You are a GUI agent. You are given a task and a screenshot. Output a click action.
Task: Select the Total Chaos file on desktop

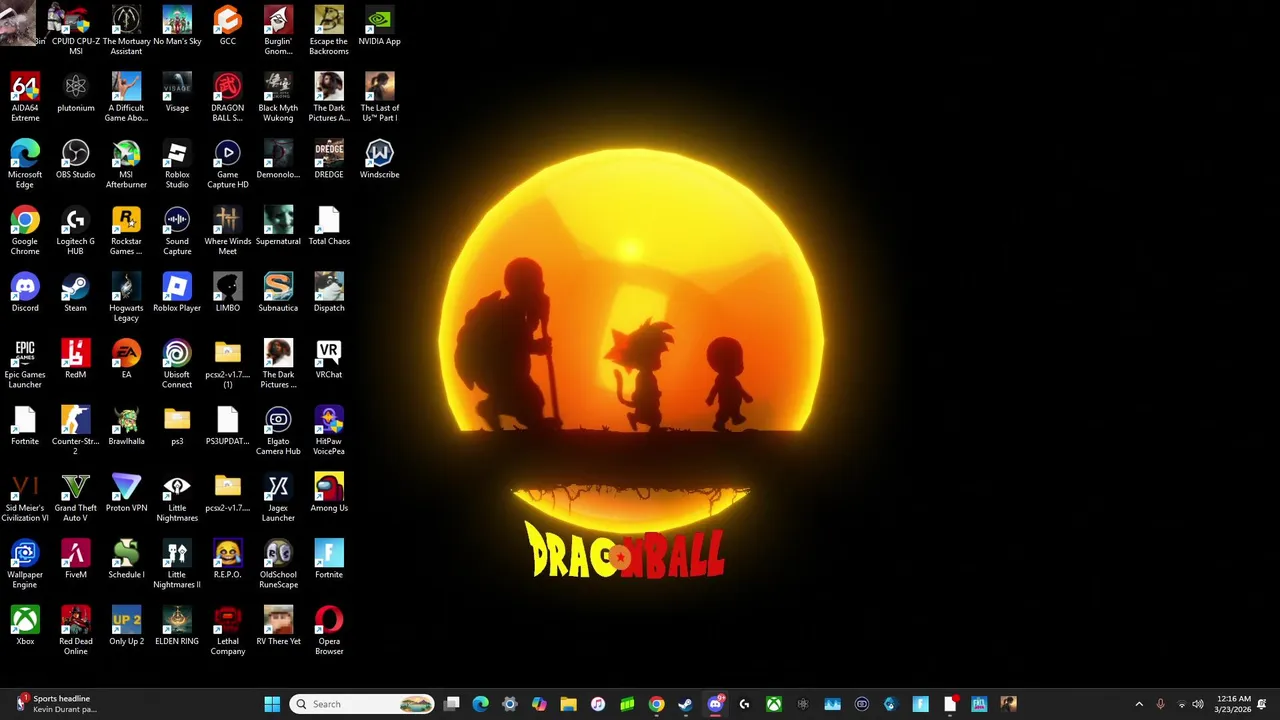[x=329, y=227]
